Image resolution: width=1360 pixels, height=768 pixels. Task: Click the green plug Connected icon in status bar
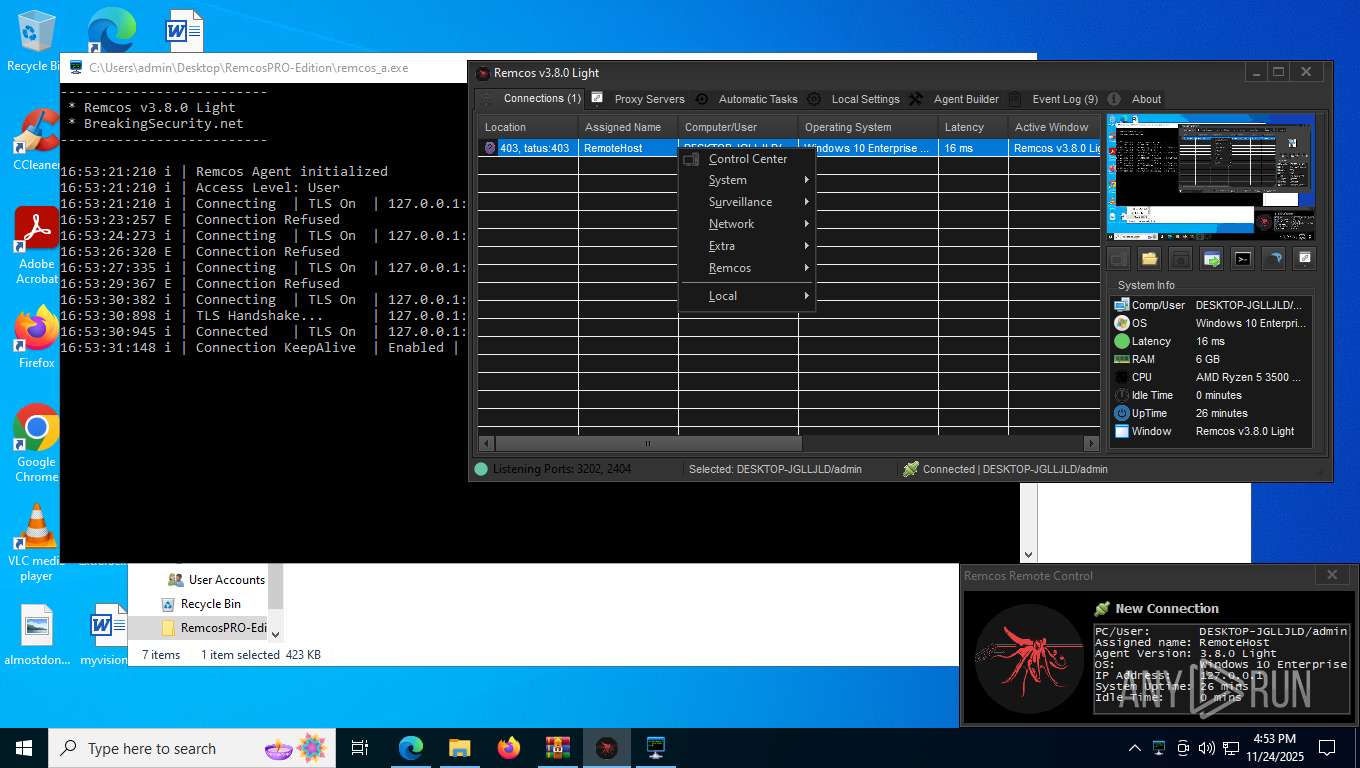[910, 469]
